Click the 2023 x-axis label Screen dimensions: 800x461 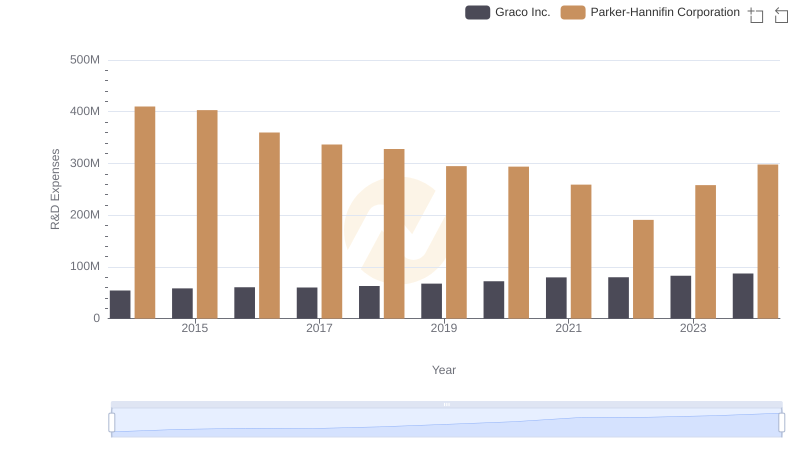tap(693, 328)
